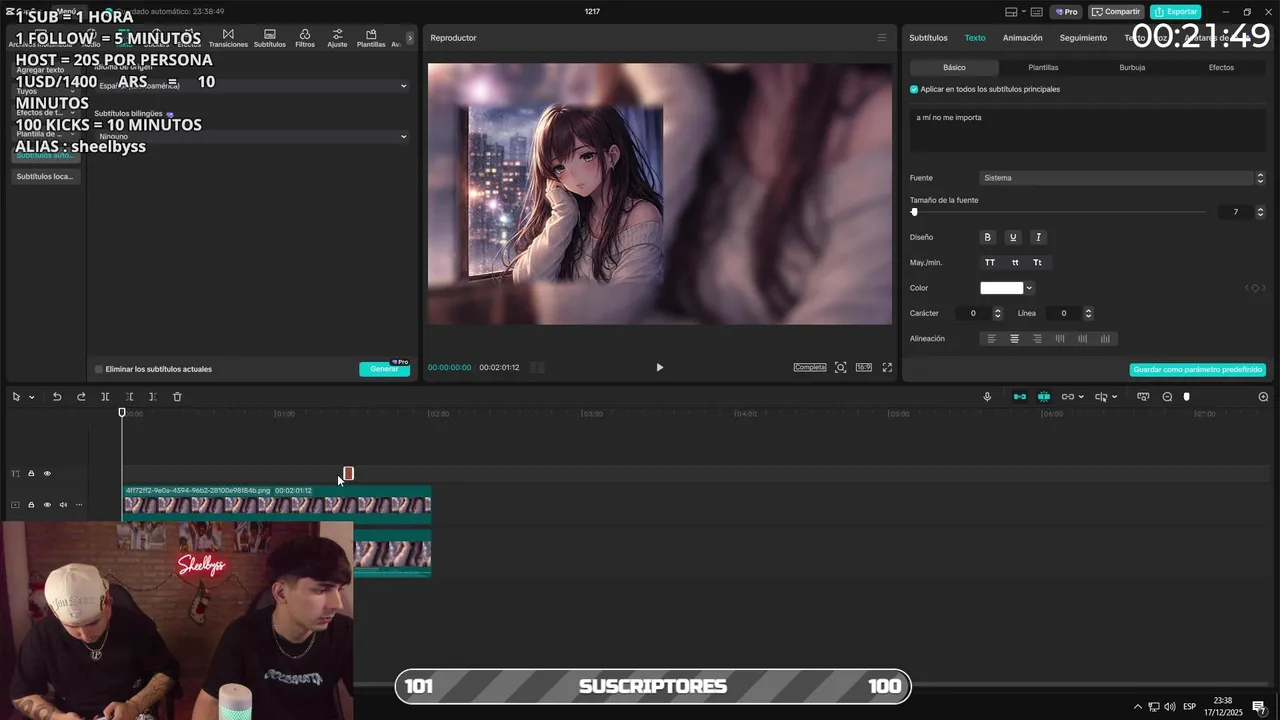Viewport: 1280px width, 720px height.
Task: Mute the main video track audio
Action: (x=63, y=505)
